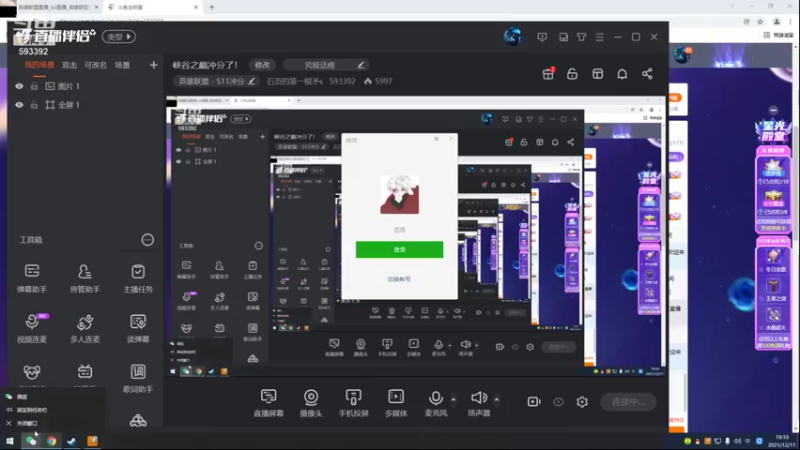Add 直播屏幕 screen capture source
Viewport: 800px width, 450px height.
pos(268,403)
